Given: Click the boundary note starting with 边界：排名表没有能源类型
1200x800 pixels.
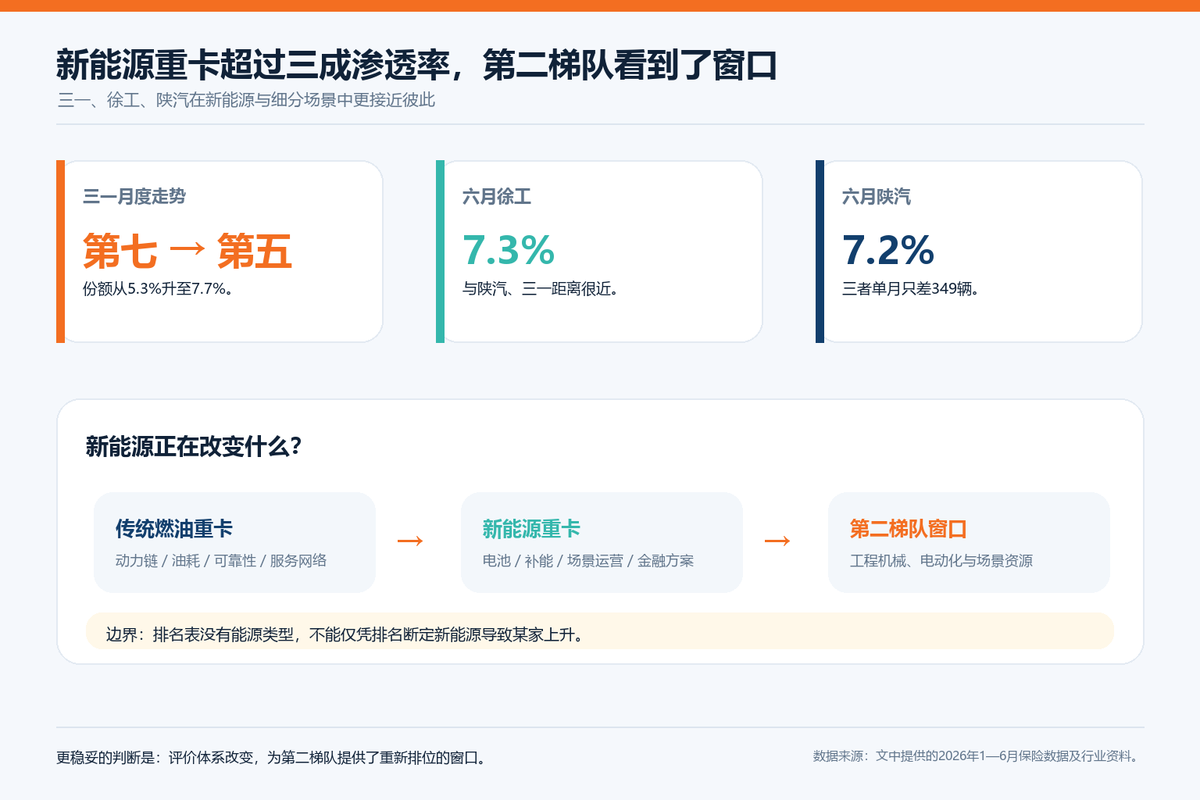Looking at the screenshot, I should click(600, 633).
